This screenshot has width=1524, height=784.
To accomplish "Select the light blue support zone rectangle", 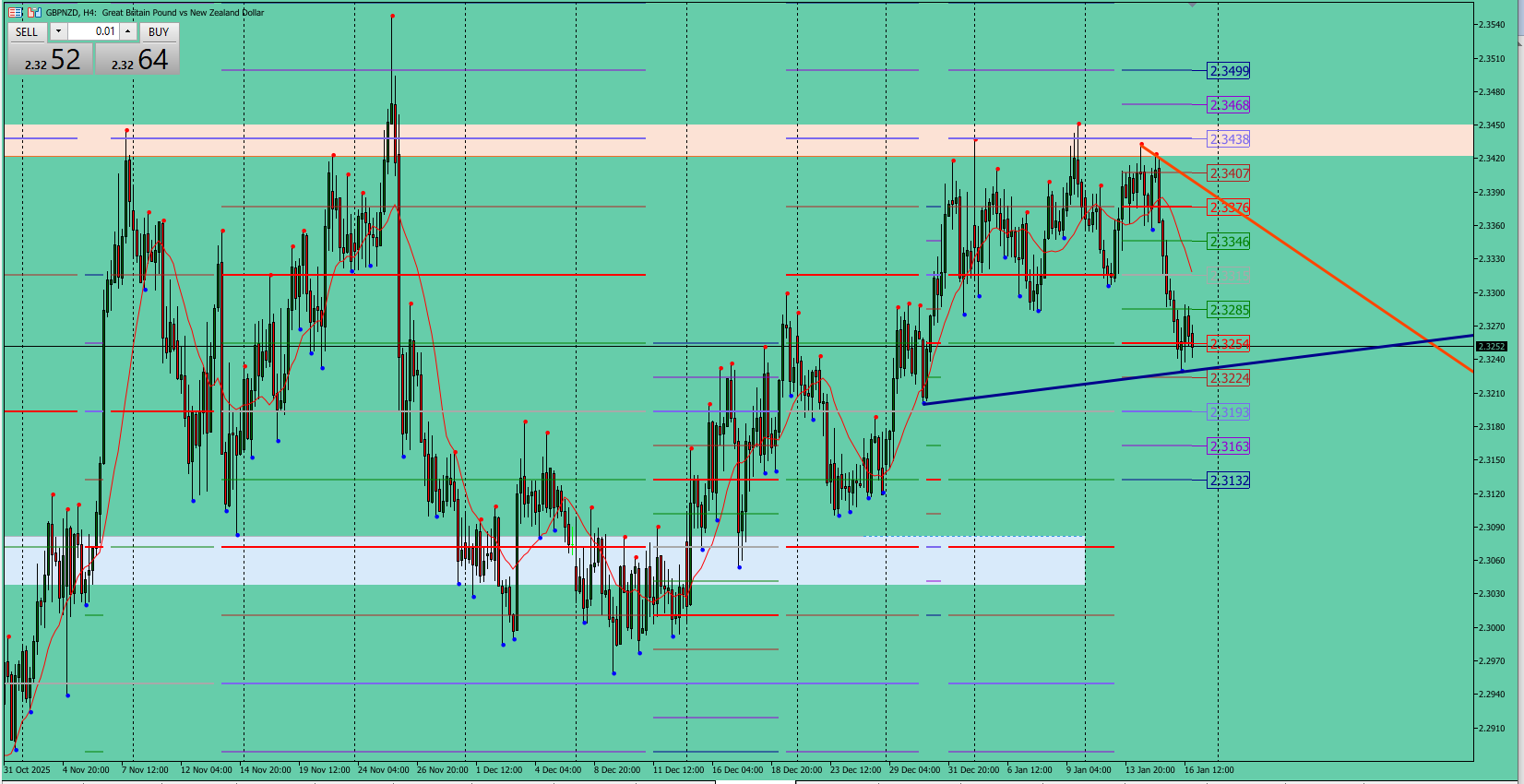I will click(544, 561).
